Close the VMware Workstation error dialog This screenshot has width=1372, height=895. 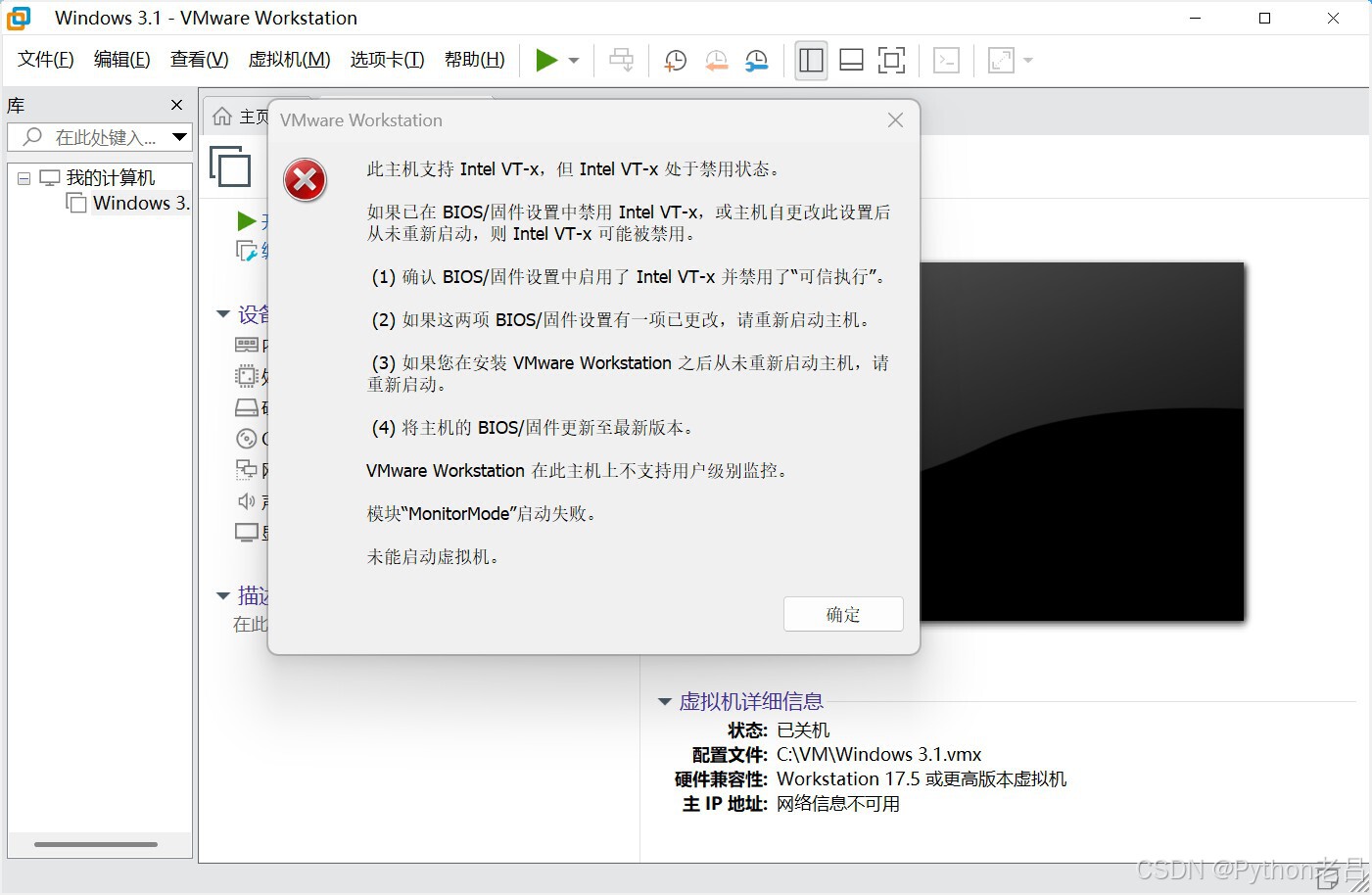pyautogui.click(x=895, y=120)
